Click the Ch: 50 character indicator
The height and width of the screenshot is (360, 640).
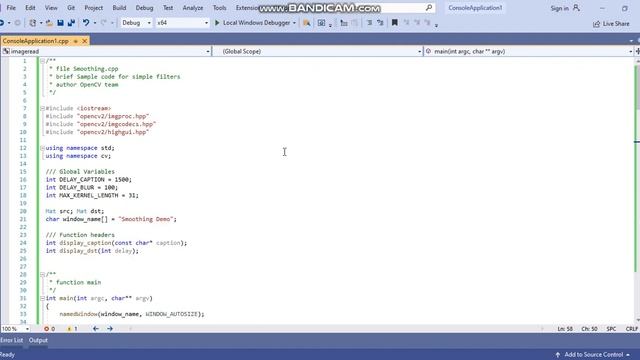point(589,329)
